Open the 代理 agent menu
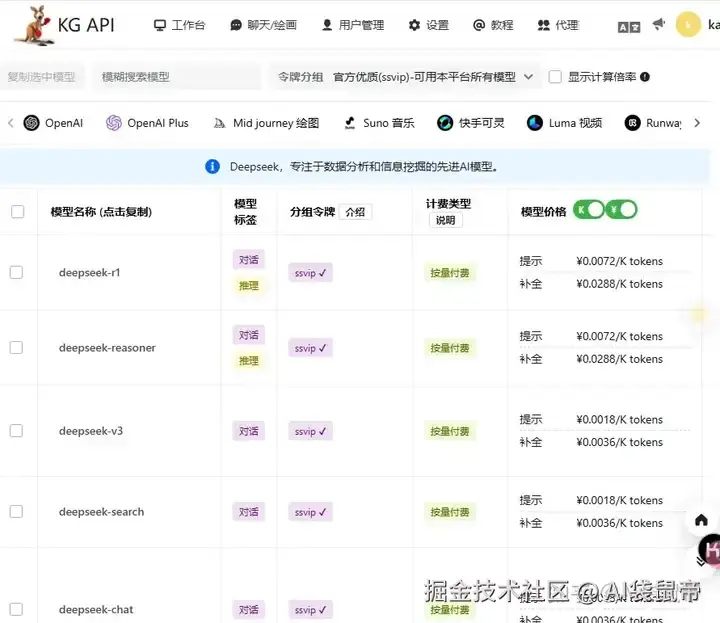720x623 pixels. point(558,25)
